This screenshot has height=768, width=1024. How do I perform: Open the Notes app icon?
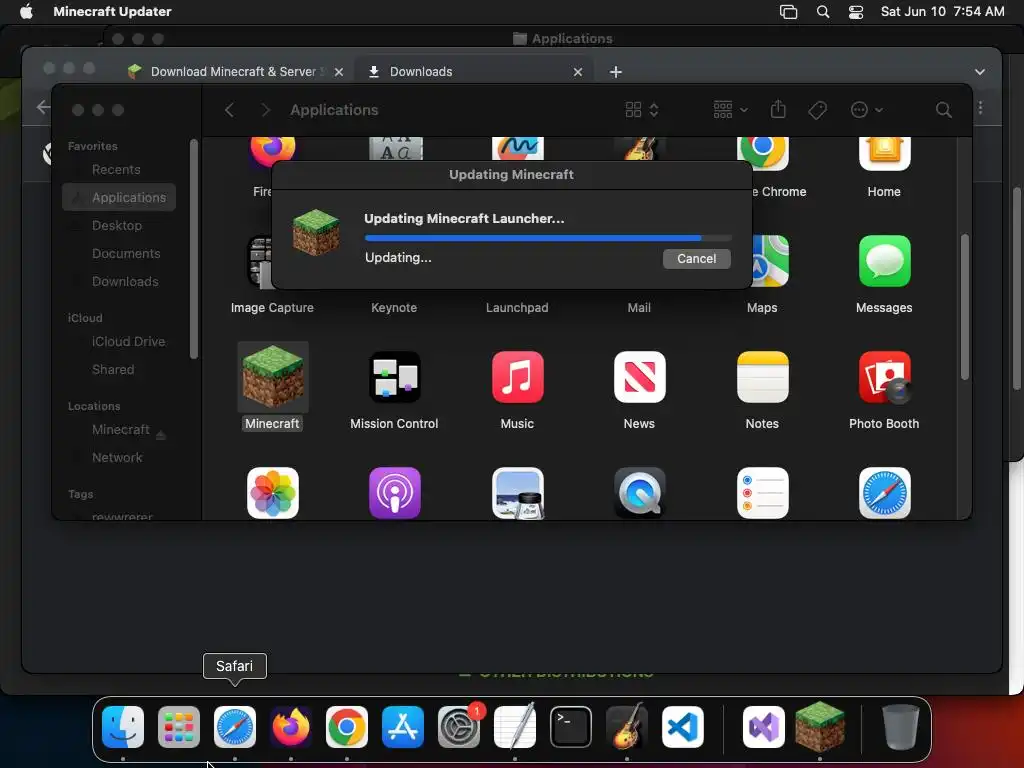762,377
